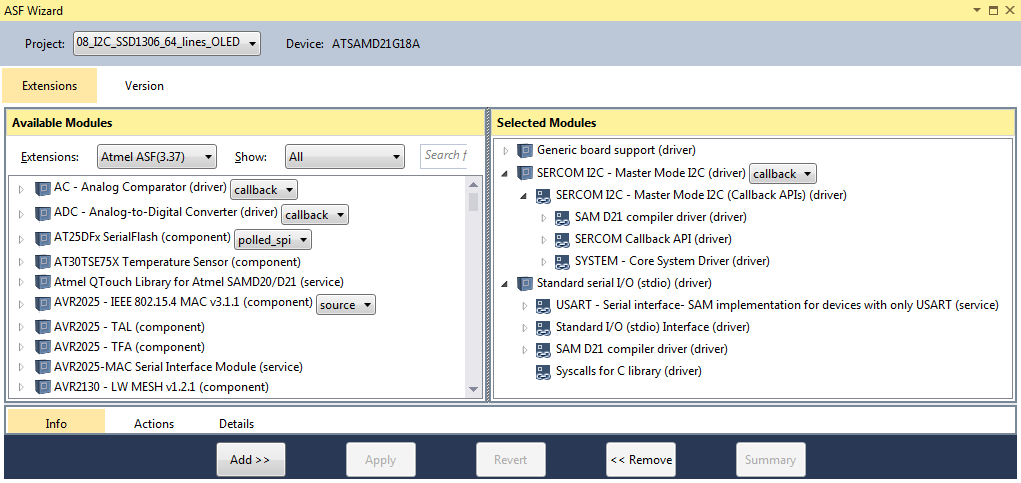1021x483 pixels.
Task: Open the Extensions Atmel ASF(3.37) dropdown
Action: pos(156,157)
